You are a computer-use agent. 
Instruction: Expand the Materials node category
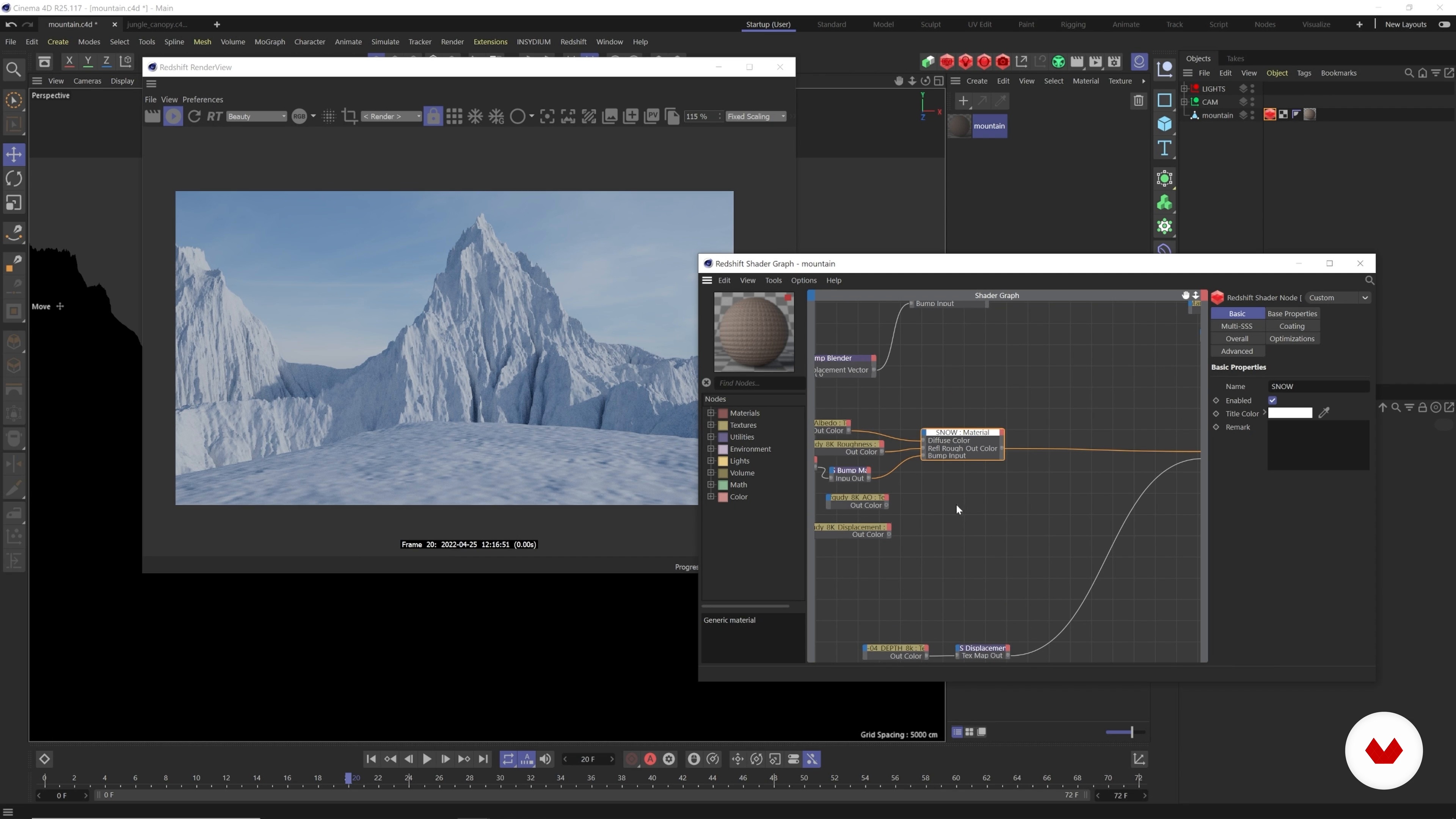711,413
